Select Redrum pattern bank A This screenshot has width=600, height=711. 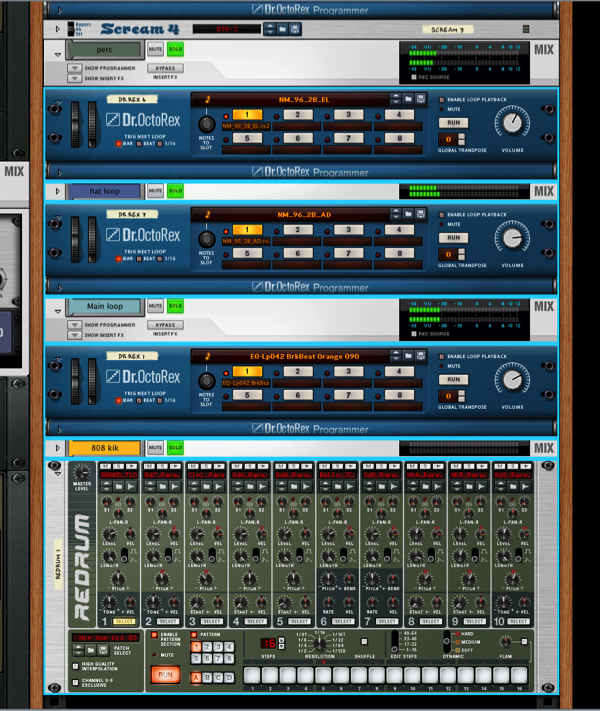point(196,677)
